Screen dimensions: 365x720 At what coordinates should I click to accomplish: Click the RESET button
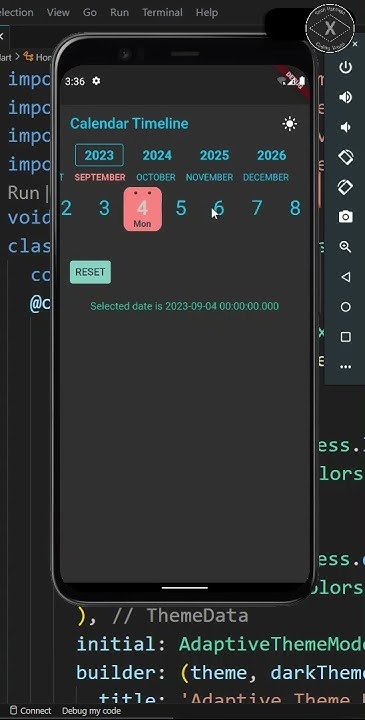pyautogui.click(x=90, y=272)
